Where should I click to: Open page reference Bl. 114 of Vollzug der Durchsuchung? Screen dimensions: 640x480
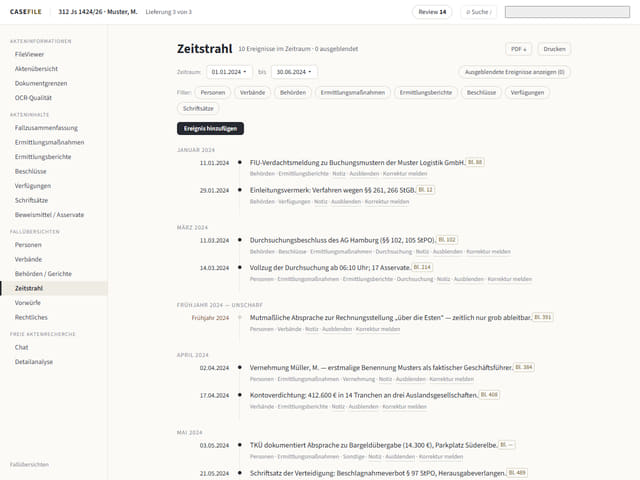click(x=422, y=267)
